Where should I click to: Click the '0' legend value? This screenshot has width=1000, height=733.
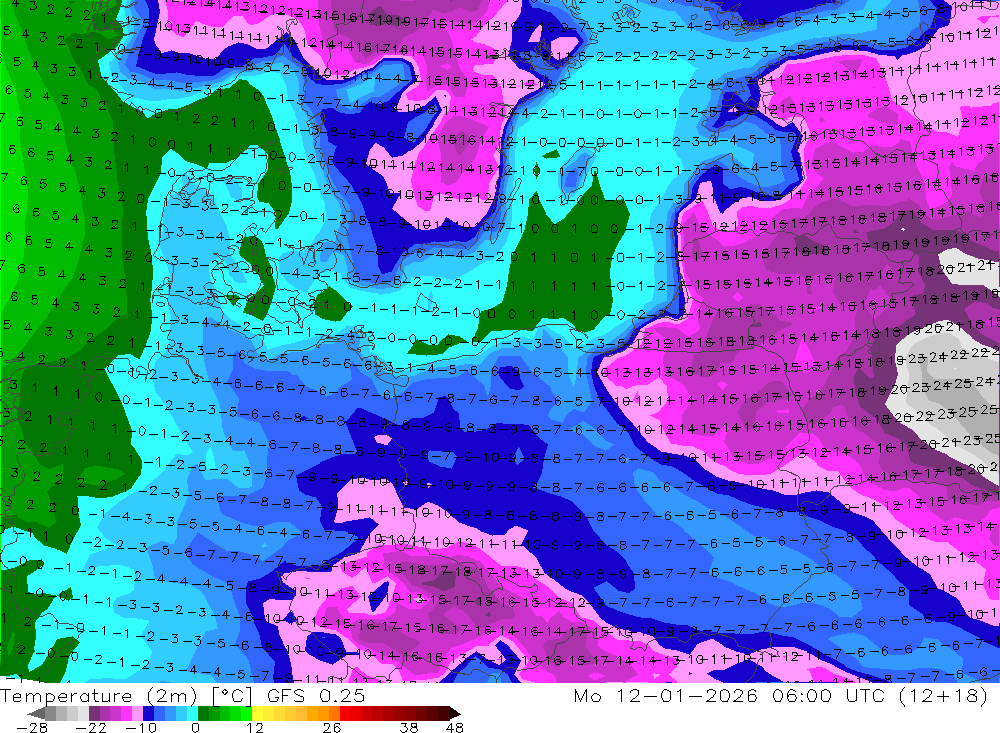point(196,727)
